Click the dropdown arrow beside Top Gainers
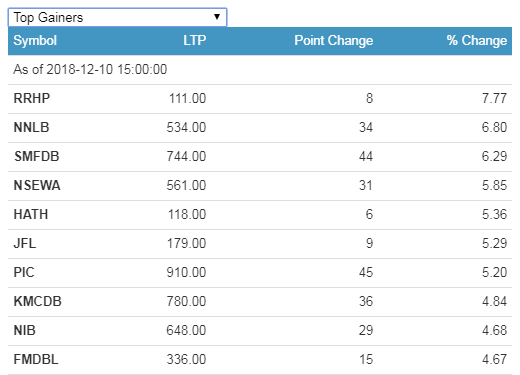The width and height of the screenshot is (520, 375). tap(217, 17)
